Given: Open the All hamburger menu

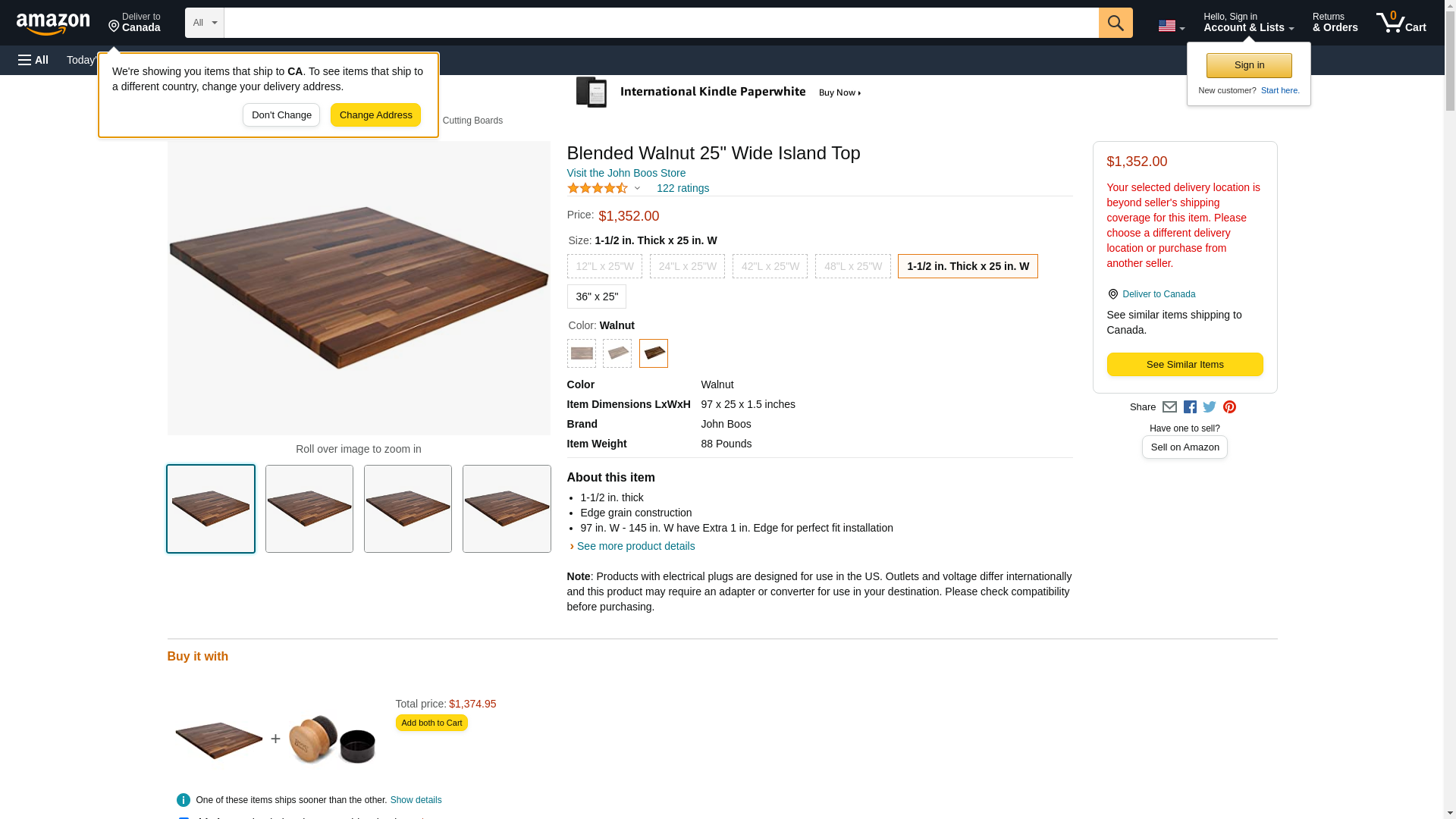Looking at the screenshot, I should click(x=33, y=60).
